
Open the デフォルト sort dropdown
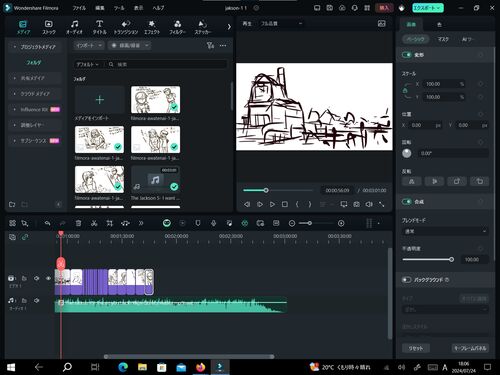click(87, 64)
